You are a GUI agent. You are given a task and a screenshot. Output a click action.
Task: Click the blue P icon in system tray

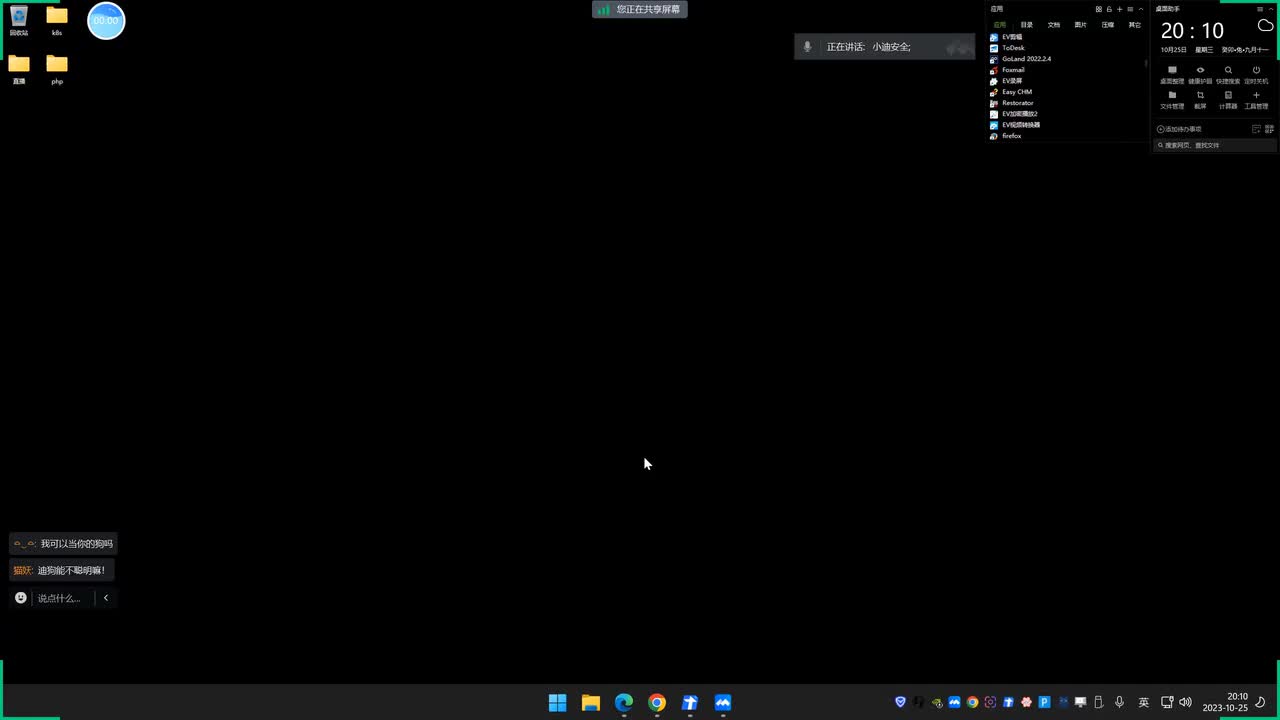click(x=1044, y=703)
